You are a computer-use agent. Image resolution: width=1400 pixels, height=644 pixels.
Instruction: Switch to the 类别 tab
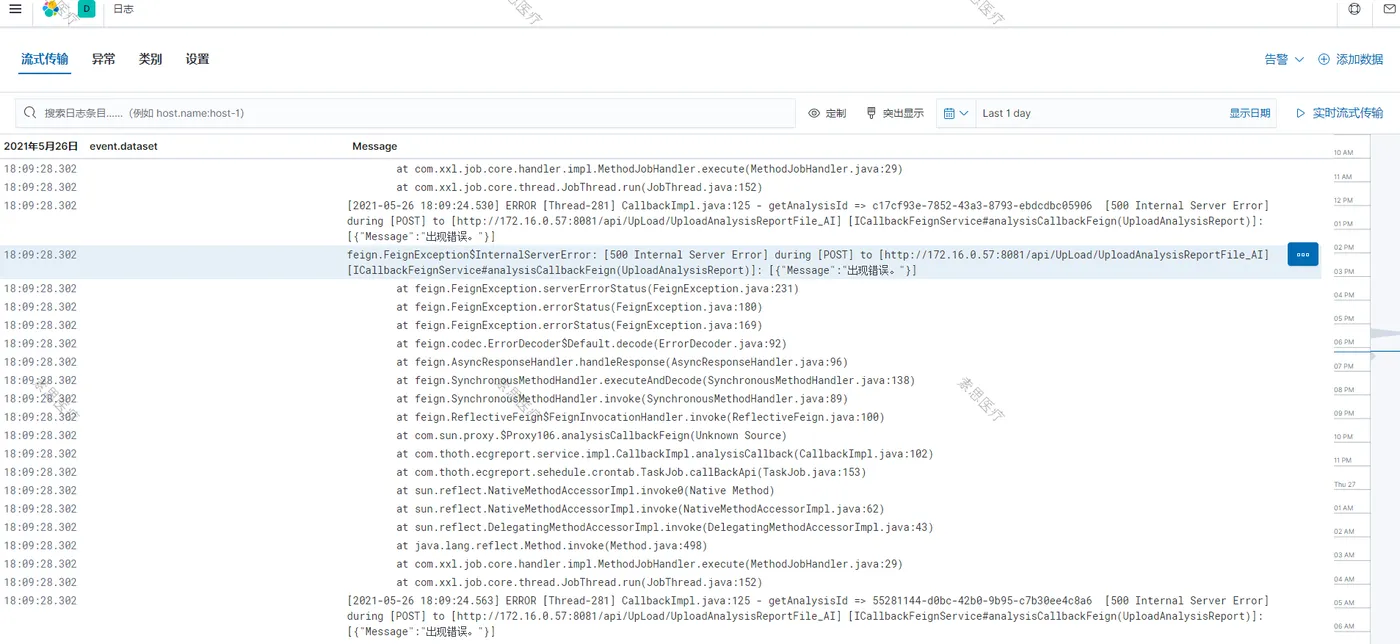(150, 59)
